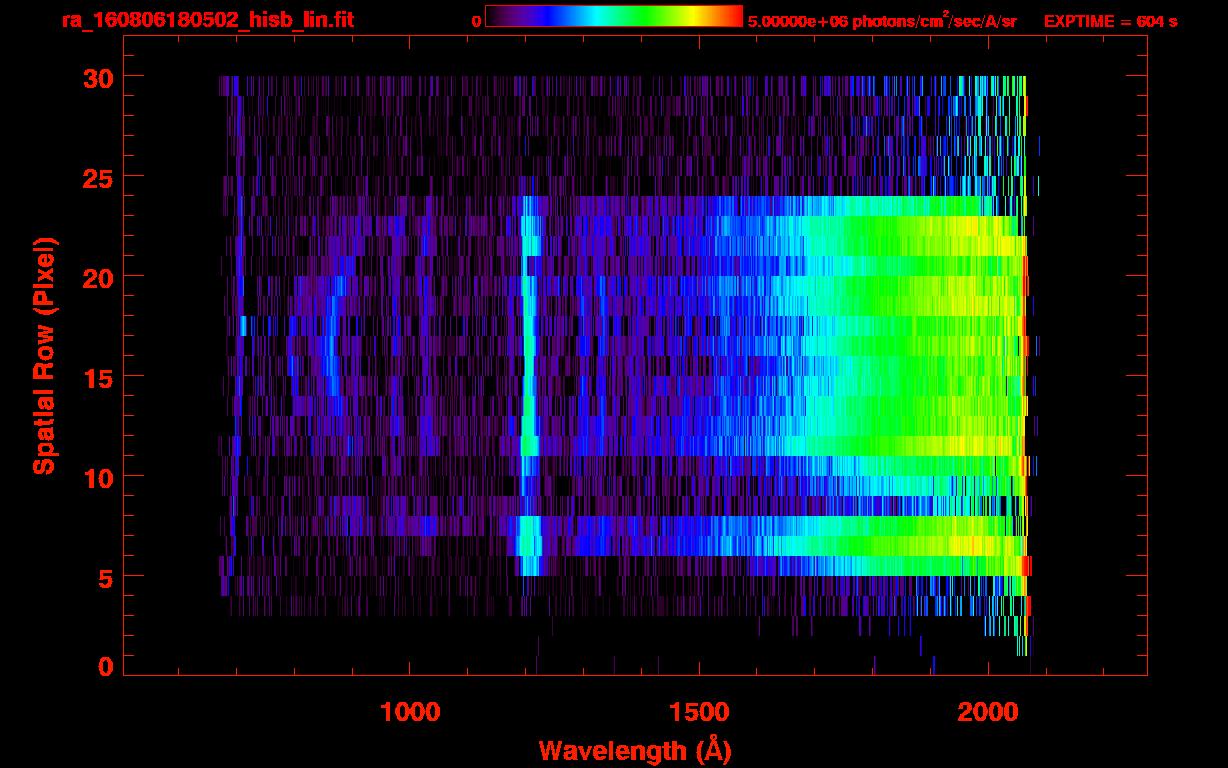Viewport: 1228px width, 768px height.
Task: Click the 1500 wavelength tick label
Action: click(x=698, y=712)
